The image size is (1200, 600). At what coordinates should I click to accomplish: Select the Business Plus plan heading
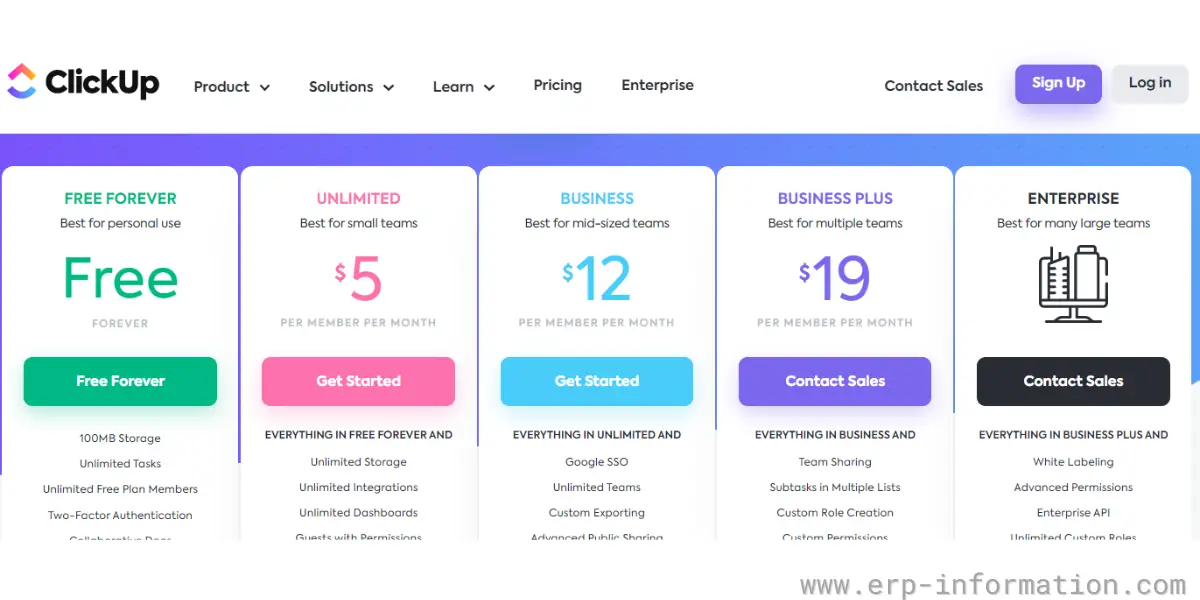point(835,198)
